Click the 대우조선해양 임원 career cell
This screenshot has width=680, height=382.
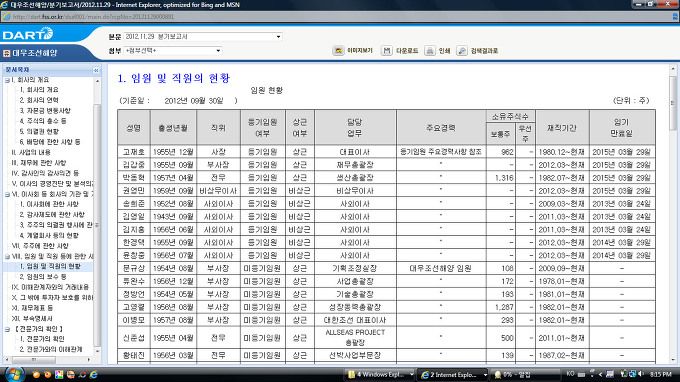(441, 268)
